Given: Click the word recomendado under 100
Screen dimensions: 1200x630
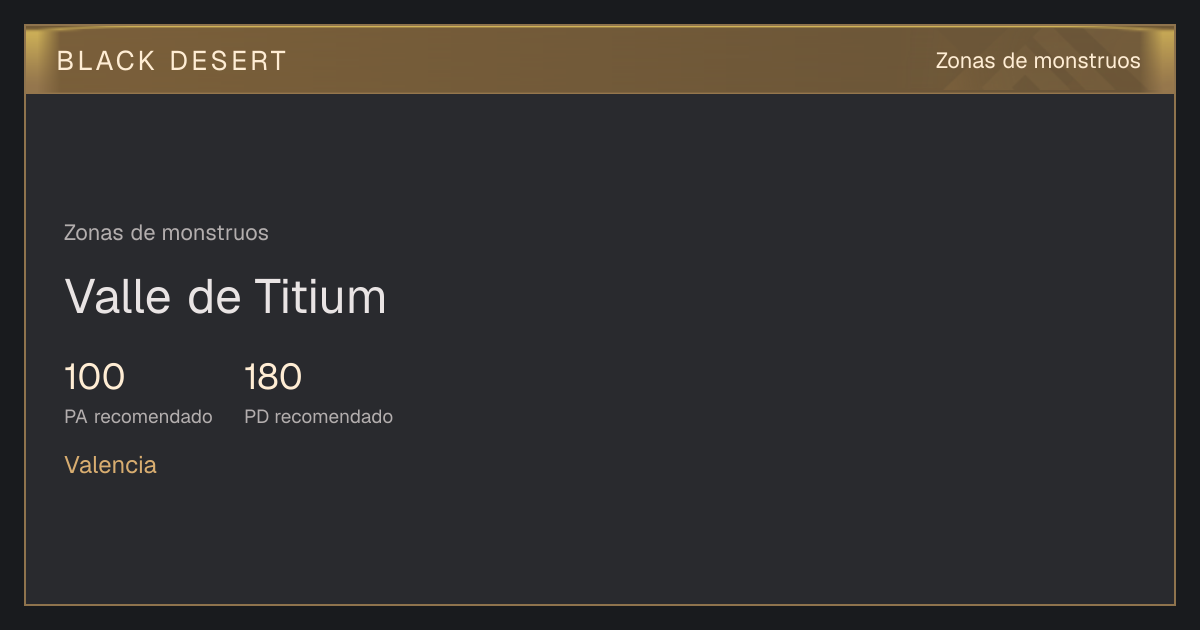Looking at the screenshot, I should [153, 417].
